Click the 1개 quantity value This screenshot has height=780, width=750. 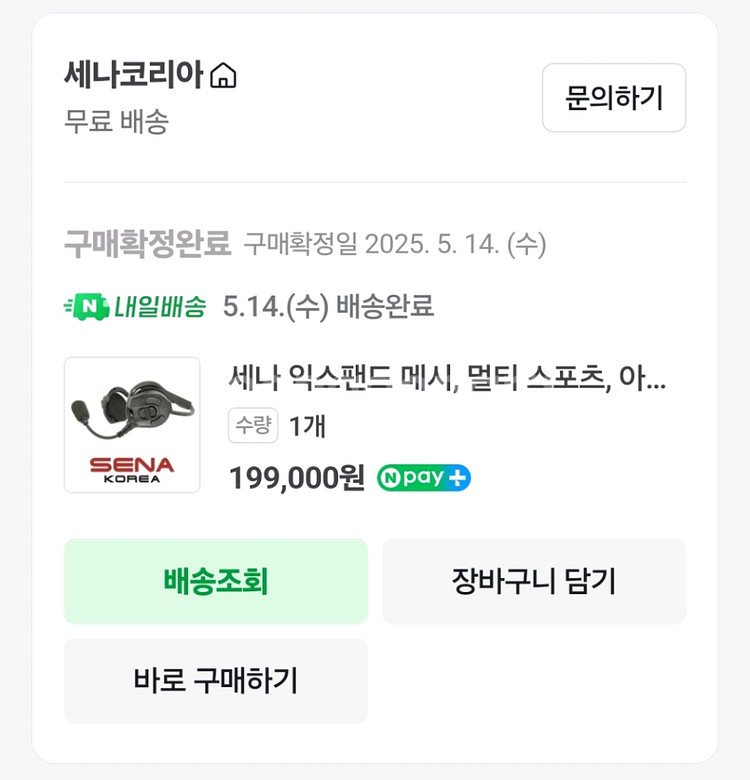coord(307,425)
